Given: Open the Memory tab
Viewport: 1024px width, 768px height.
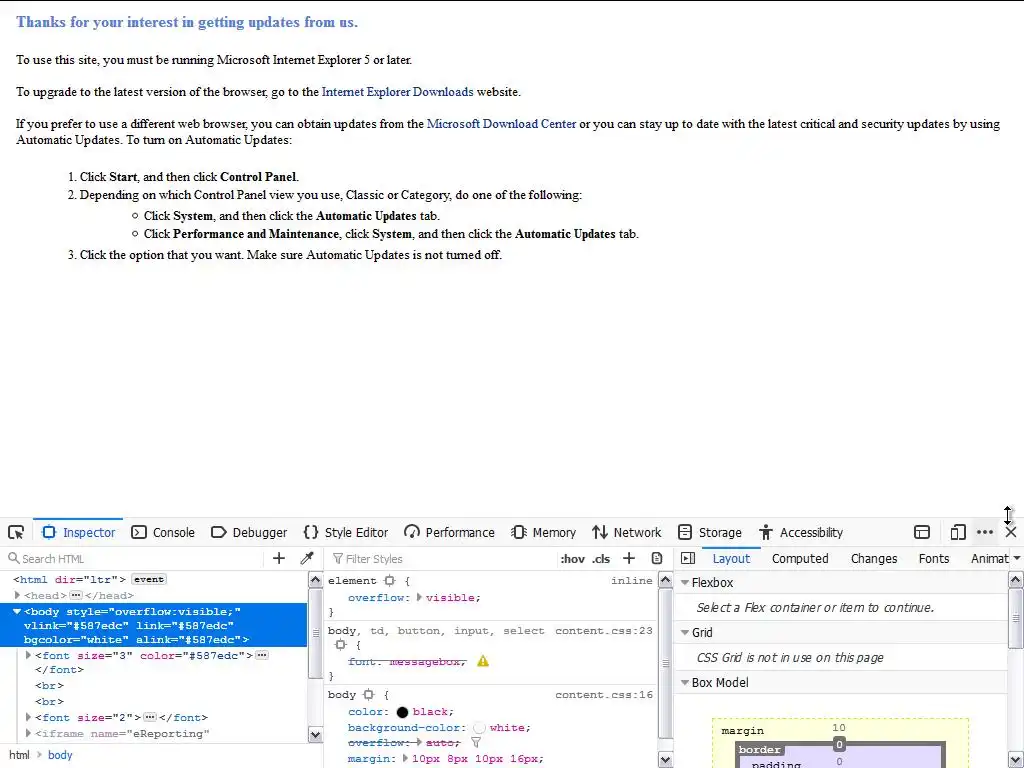Looking at the screenshot, I should point(543,532).
